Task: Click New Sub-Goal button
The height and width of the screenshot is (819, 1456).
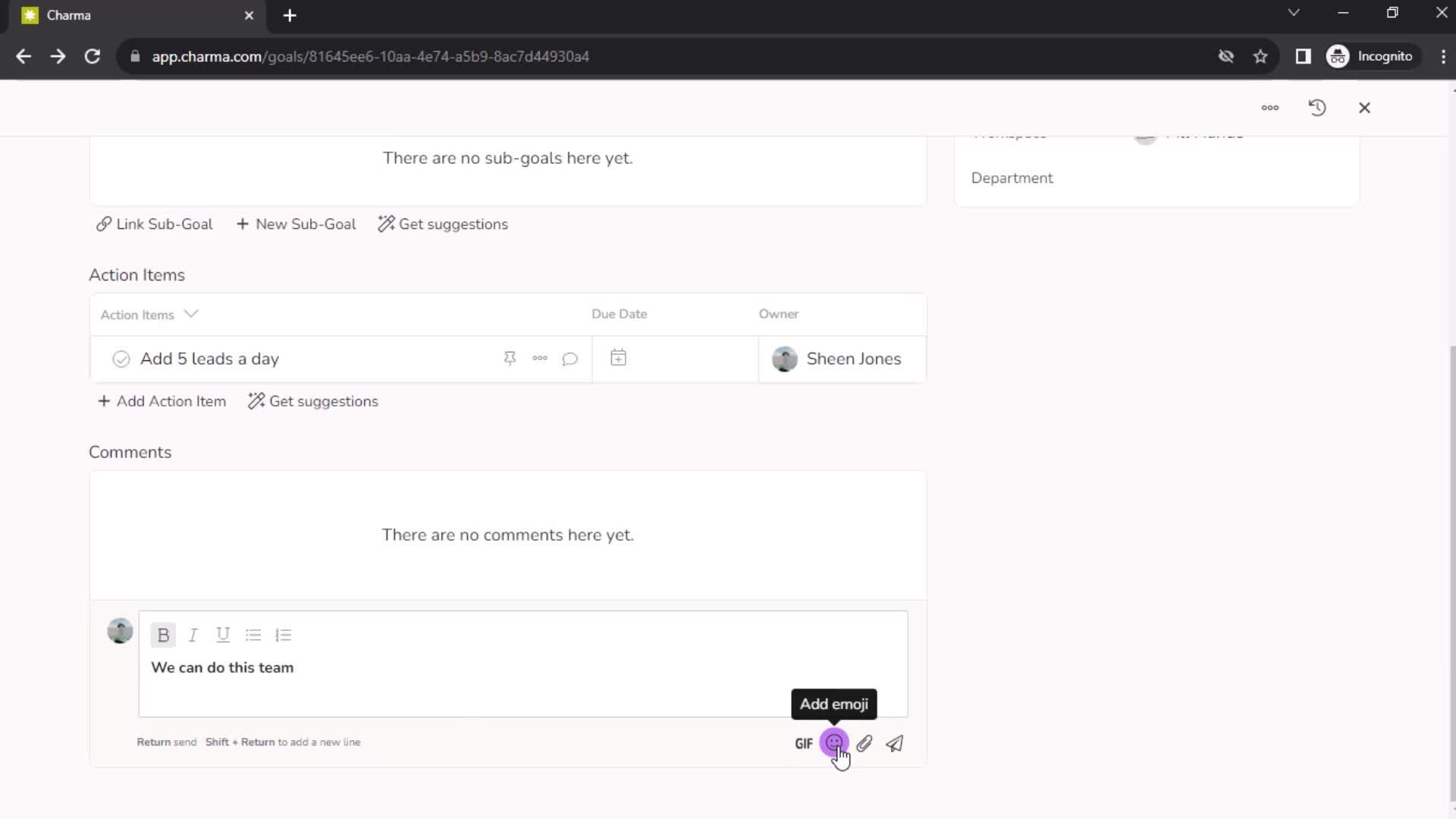Action: pyautogui.click(x=296, y=224)
